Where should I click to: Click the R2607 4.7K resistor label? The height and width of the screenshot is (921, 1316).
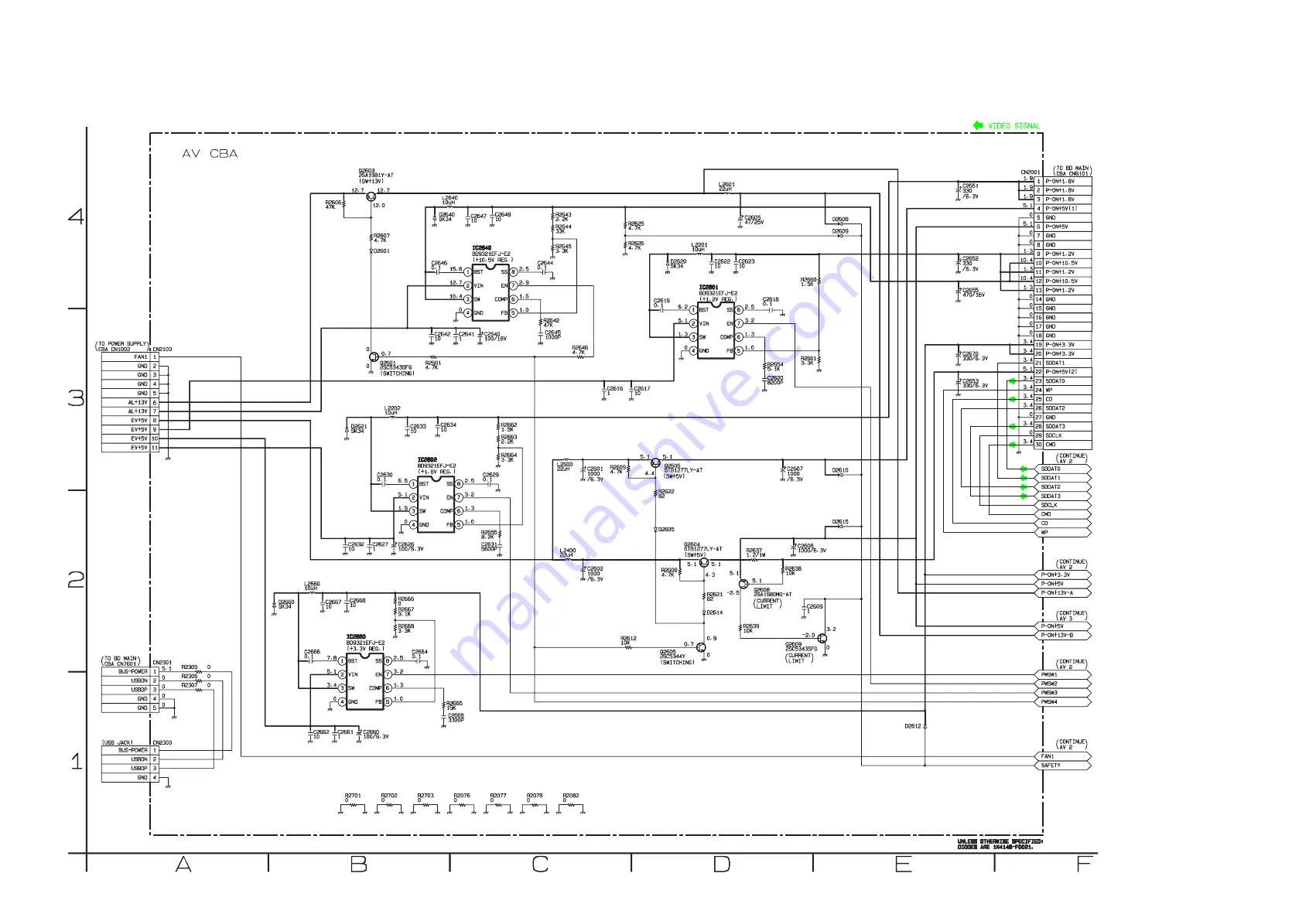click(382, 238)
